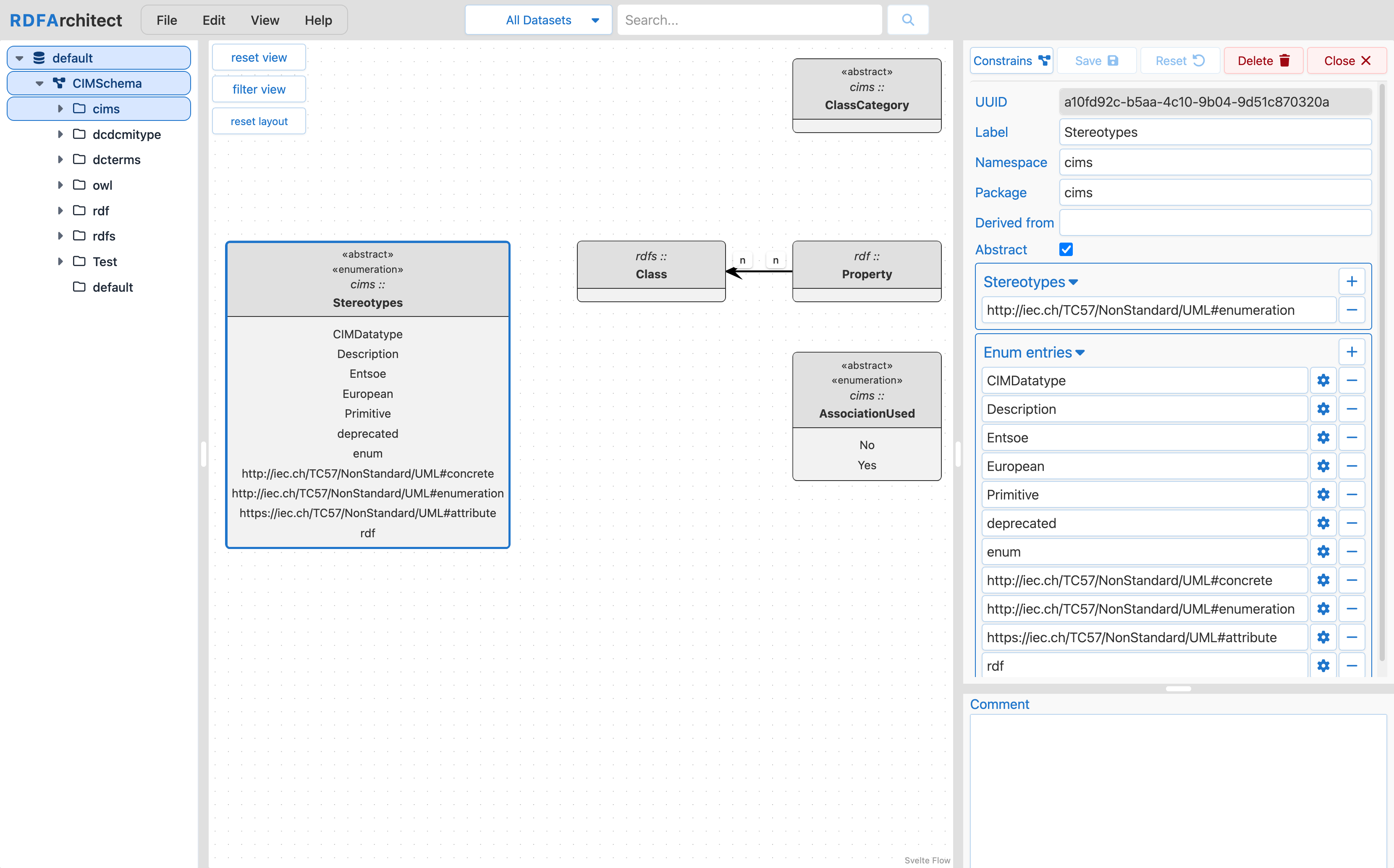The width and height of the screenshot is (1394, 868).
Task: Expand the rdf package folder
Action: click(x=60, y=211)
